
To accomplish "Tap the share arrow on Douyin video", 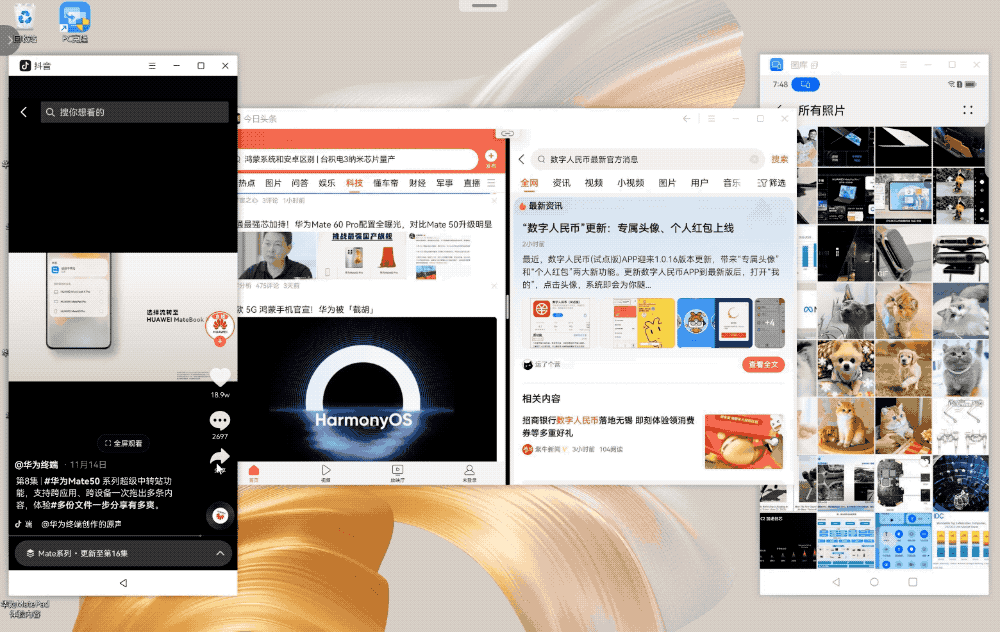I will coord(220,458).
